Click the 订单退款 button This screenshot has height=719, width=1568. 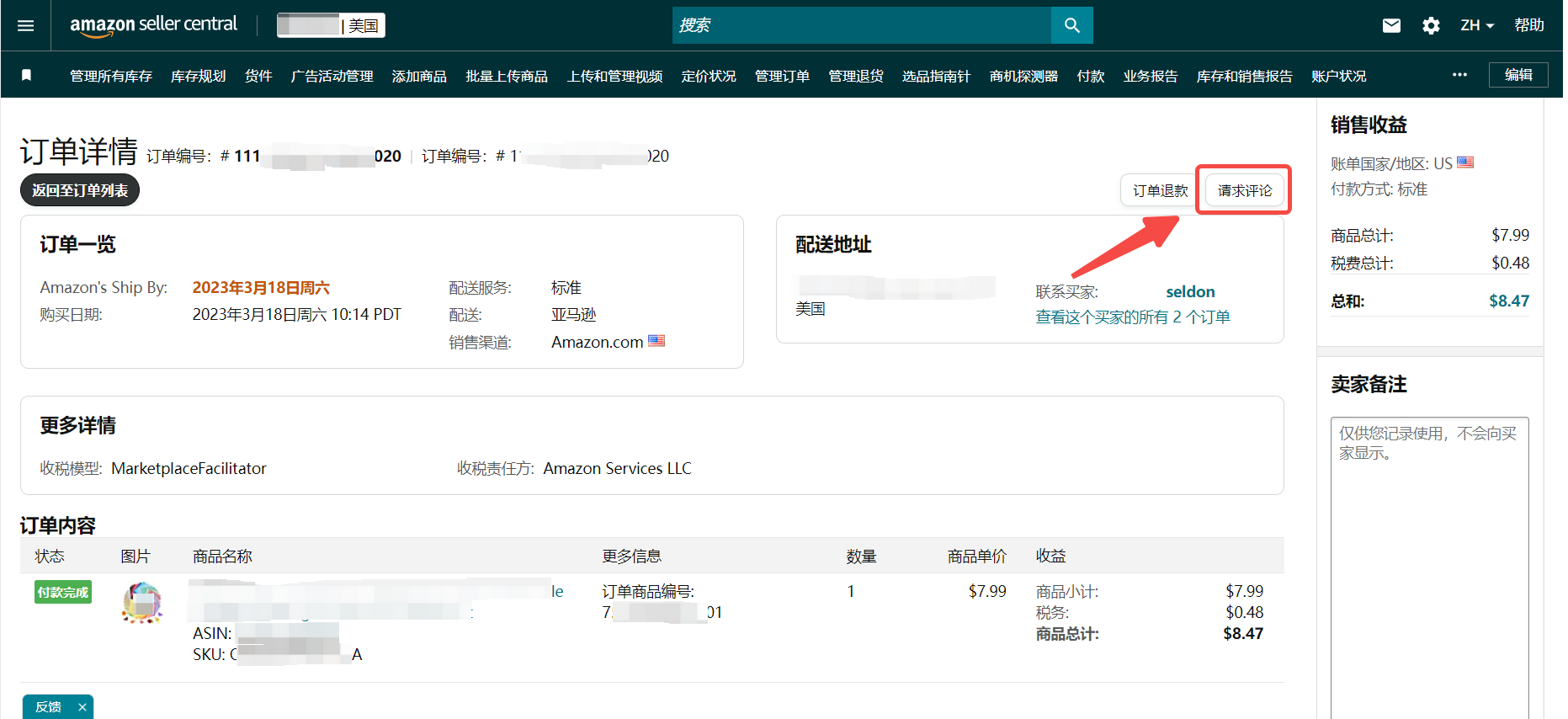pyautogui.click(x=1160, y=190)
